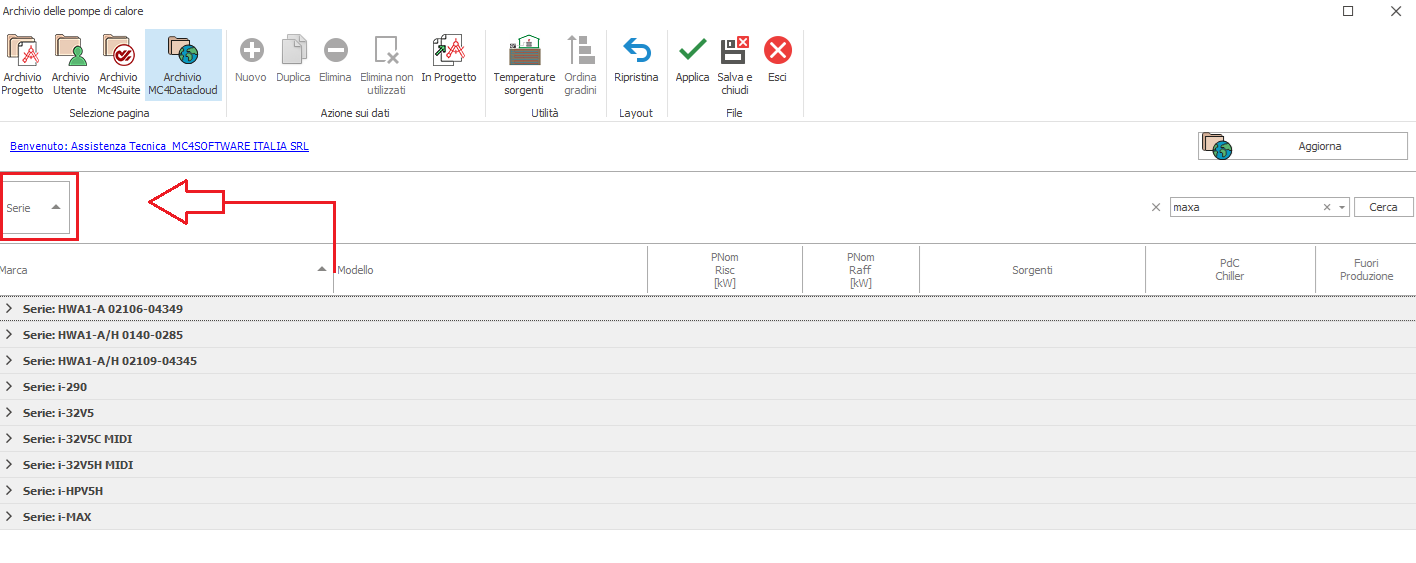Expand the Serie: i-MAX group
This screenshot has height=563, width=1416.
click(x=9, y=517)
